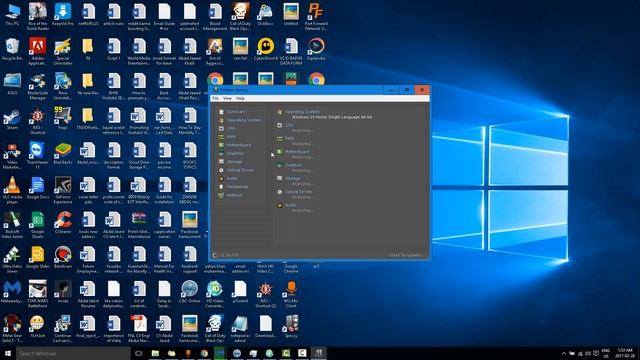Open the taskbar clock and date
This screenshot has height=360, width=640.
pyautogui.click(x=625, y=353)
